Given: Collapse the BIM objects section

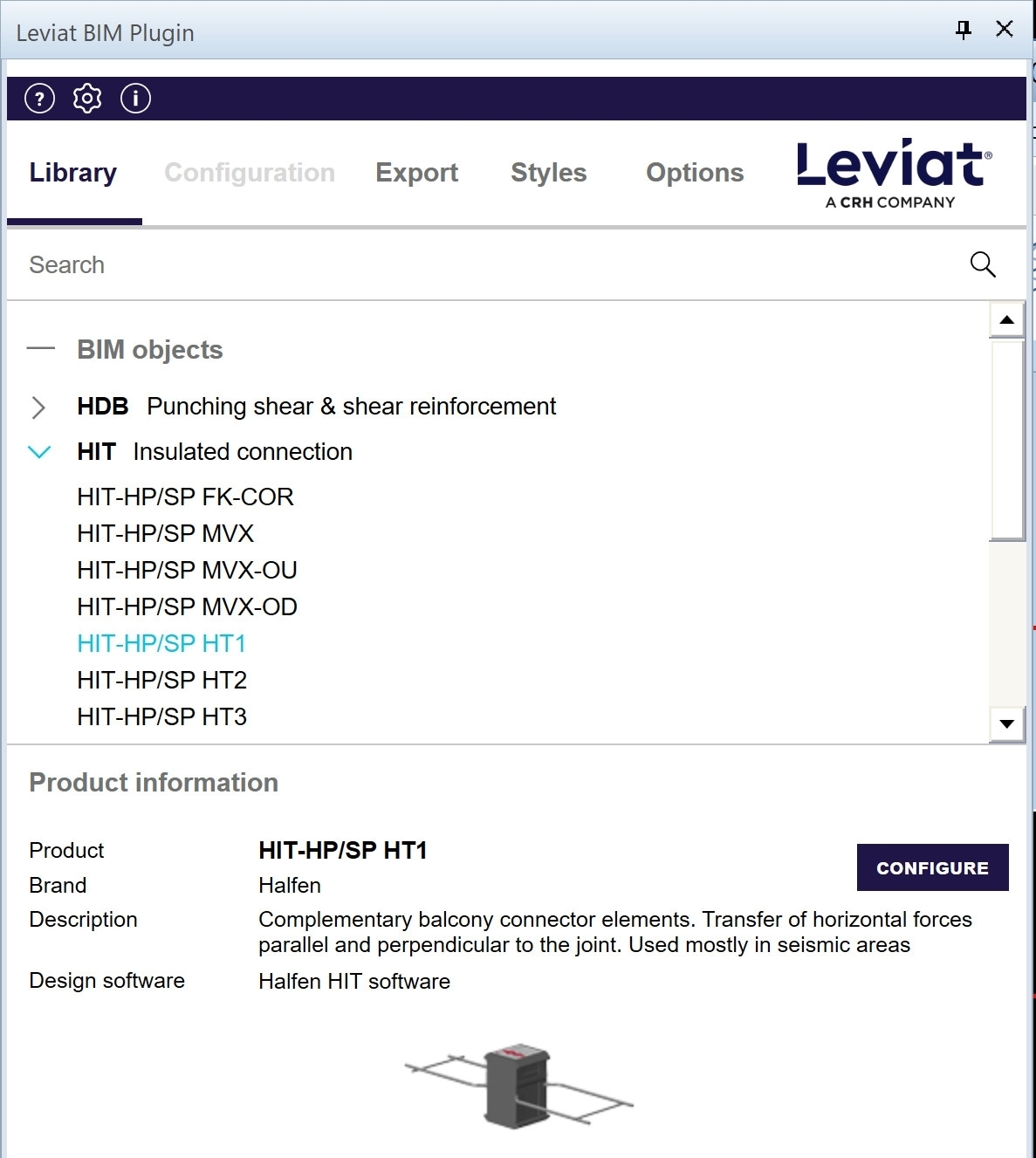Looking at the screenshot, I should pos(41,349).
